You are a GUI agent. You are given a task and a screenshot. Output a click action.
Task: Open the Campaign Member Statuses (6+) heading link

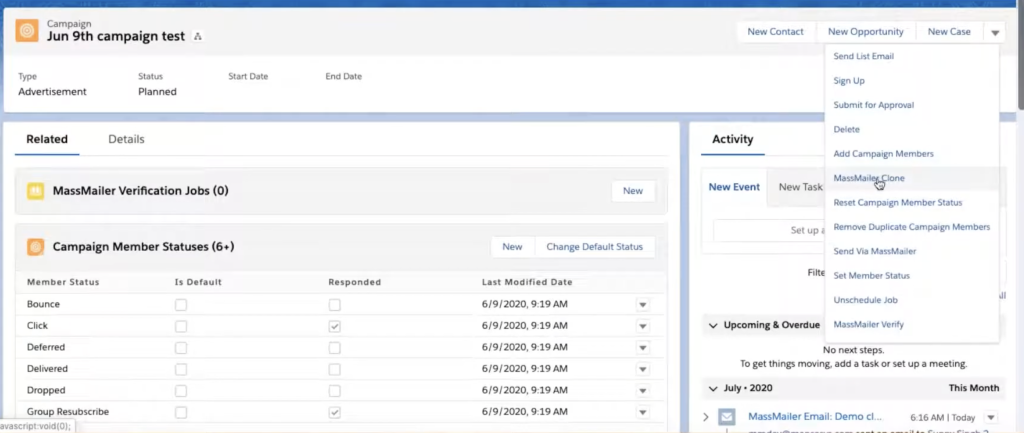(x=143, y=247)
